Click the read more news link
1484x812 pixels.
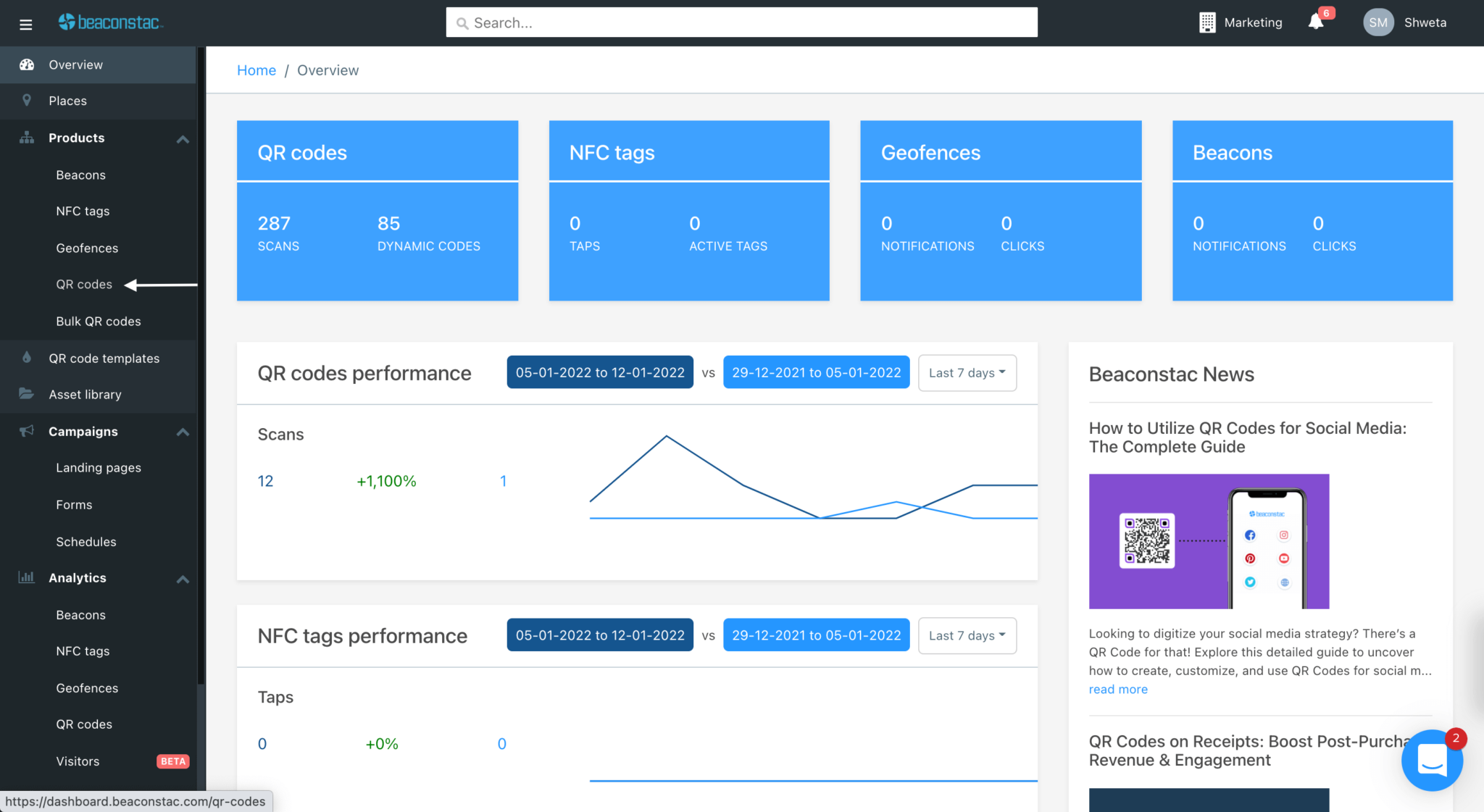(1117, 690)
